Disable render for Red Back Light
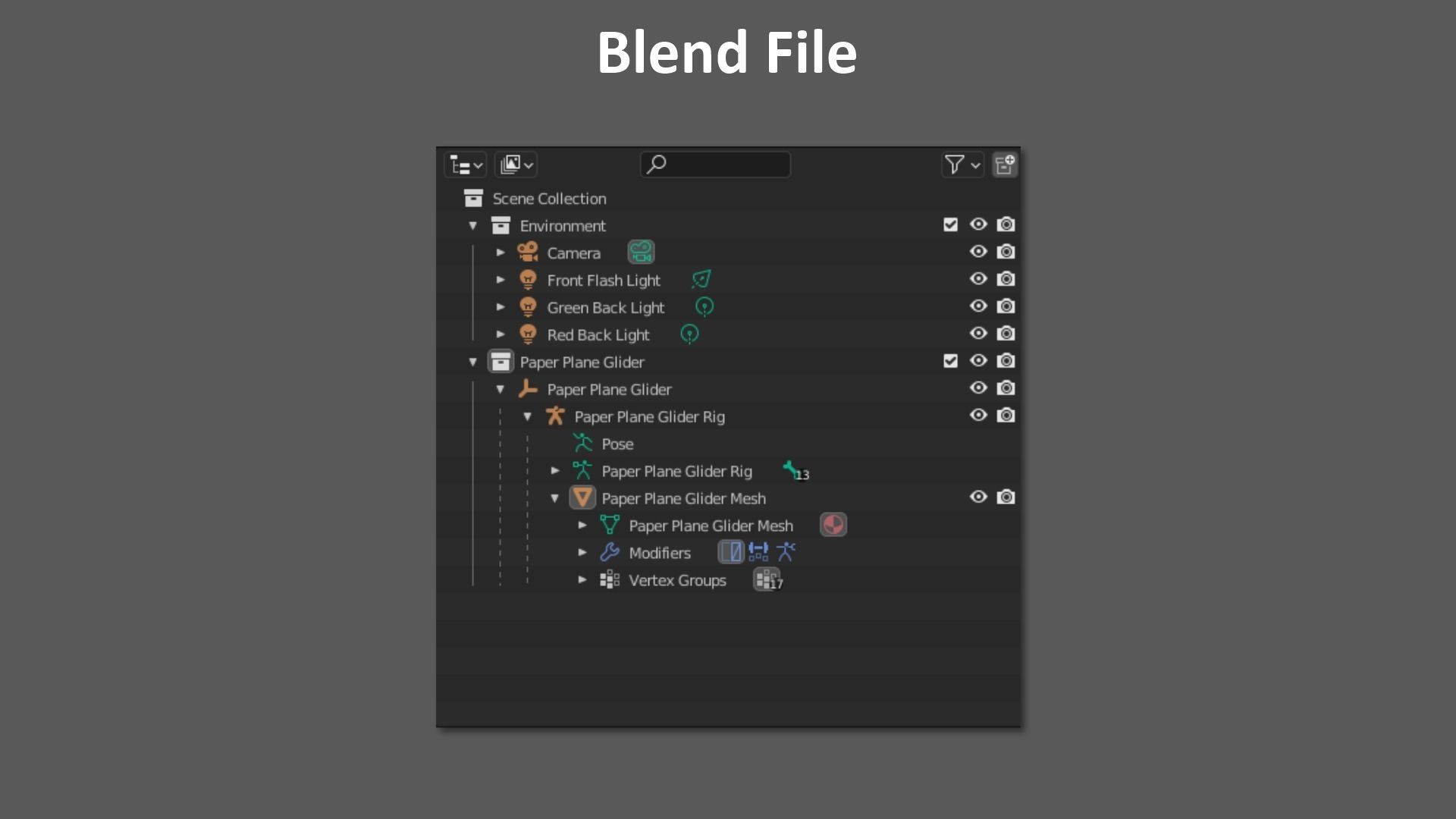The width and height of the screenshot is (1456, 819). pos(1006,334)
